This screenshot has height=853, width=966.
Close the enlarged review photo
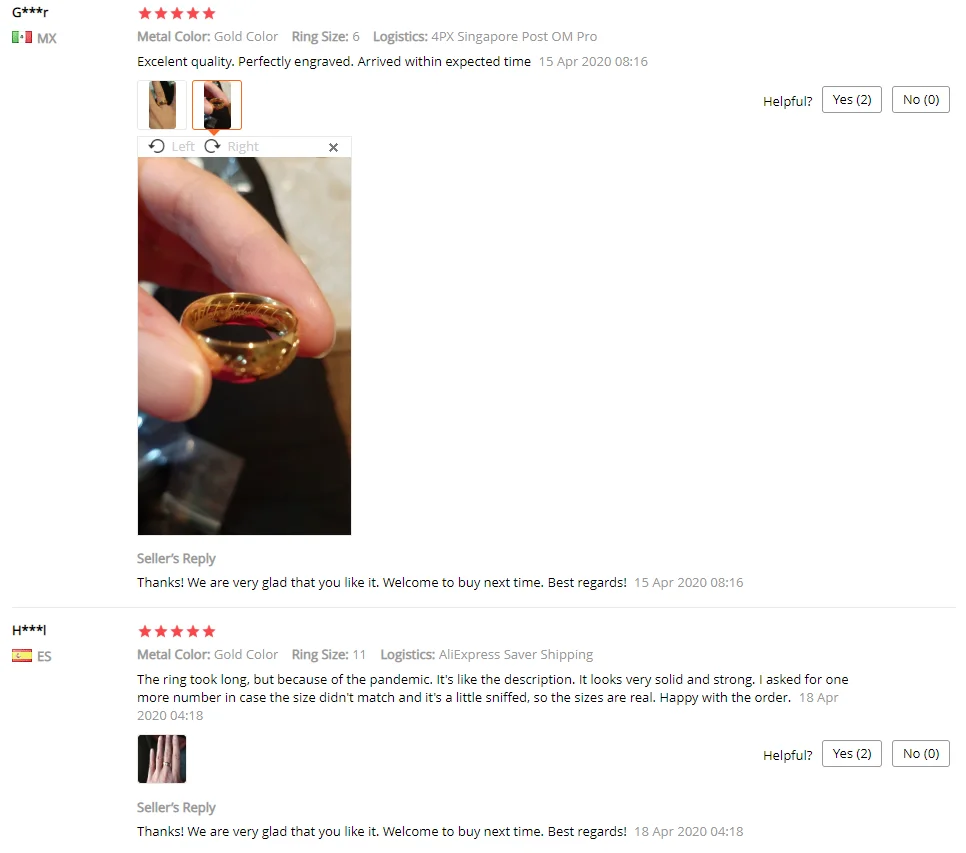(x=333, y=147)
